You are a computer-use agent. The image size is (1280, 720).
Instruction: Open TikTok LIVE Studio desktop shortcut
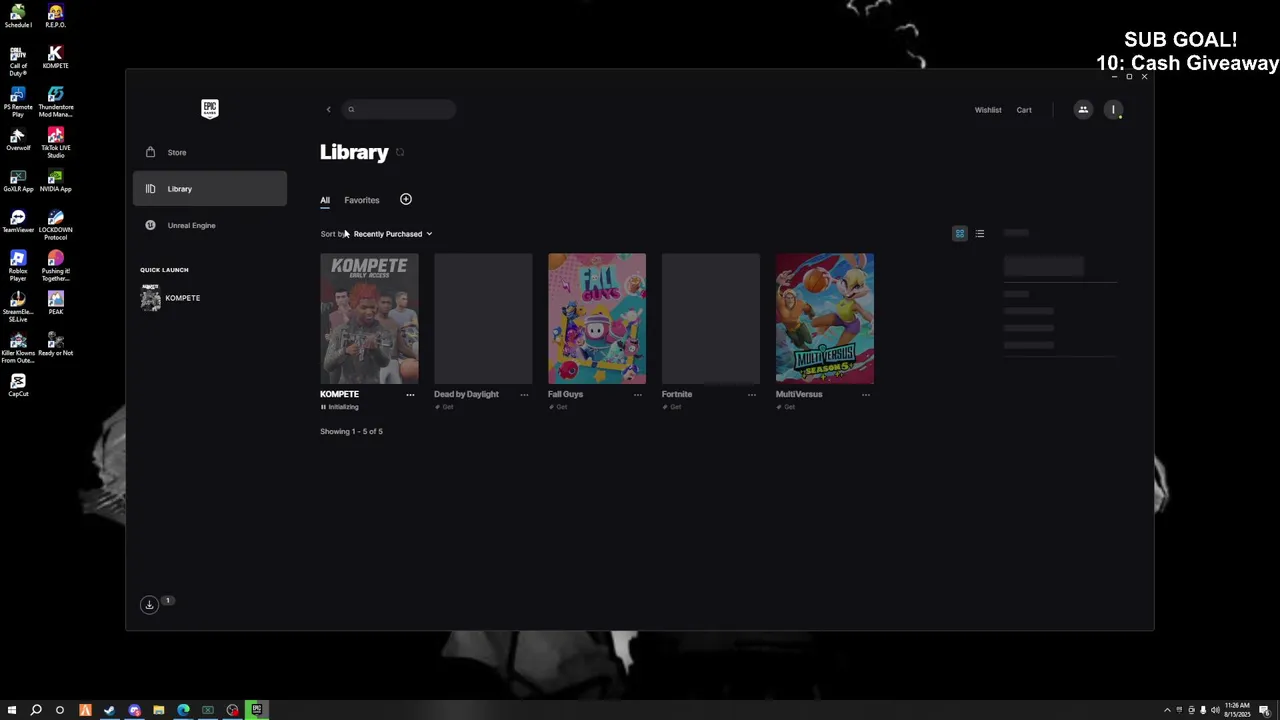pyautogui.click(x=55, y=143)
